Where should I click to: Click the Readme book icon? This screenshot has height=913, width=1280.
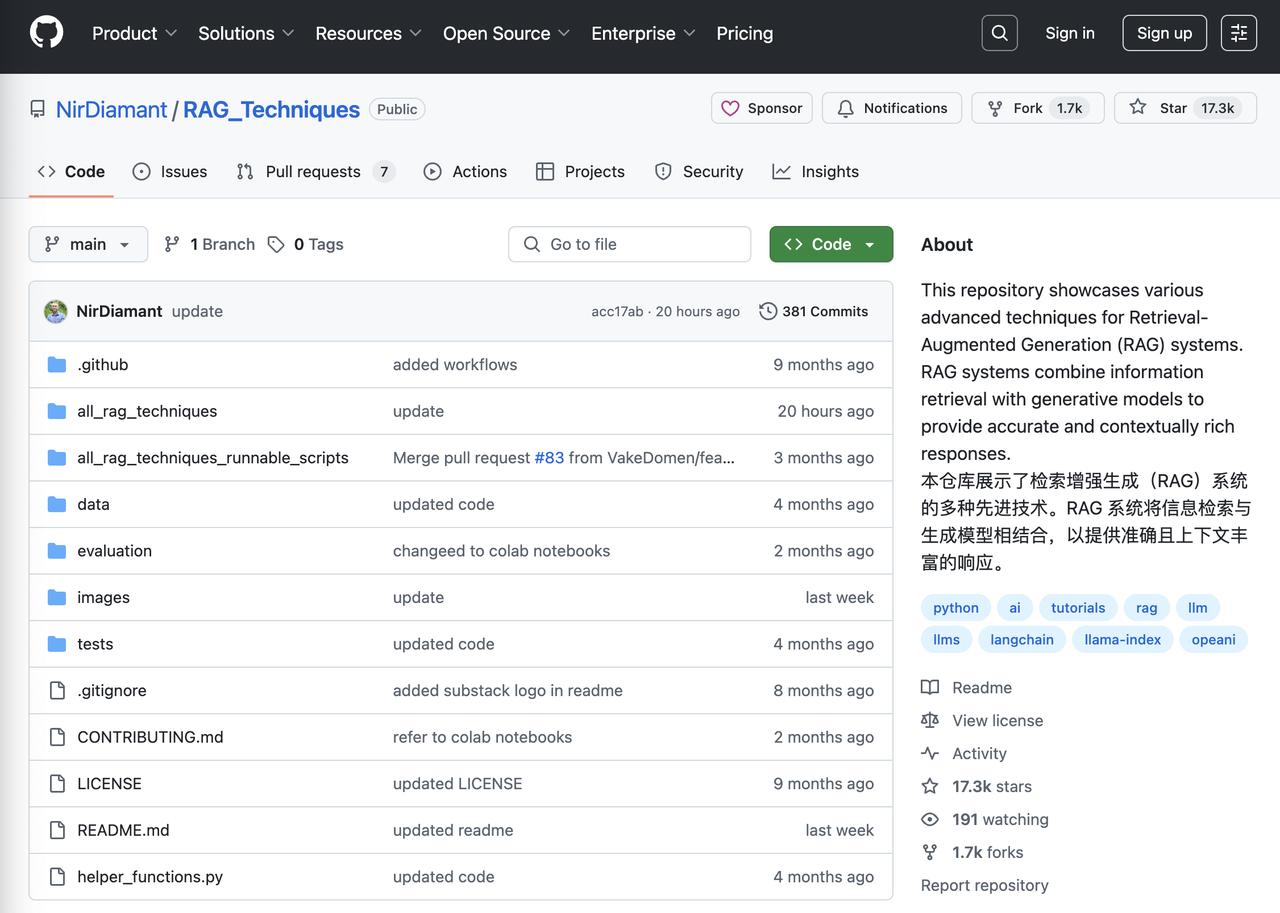(x=930, y=687)
